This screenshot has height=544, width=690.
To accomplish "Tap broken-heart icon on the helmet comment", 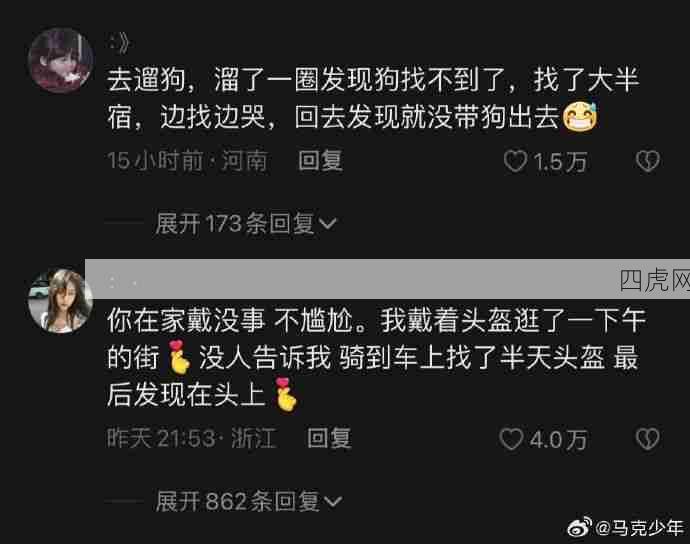I will pyautogui.click(x=648, y=439).
